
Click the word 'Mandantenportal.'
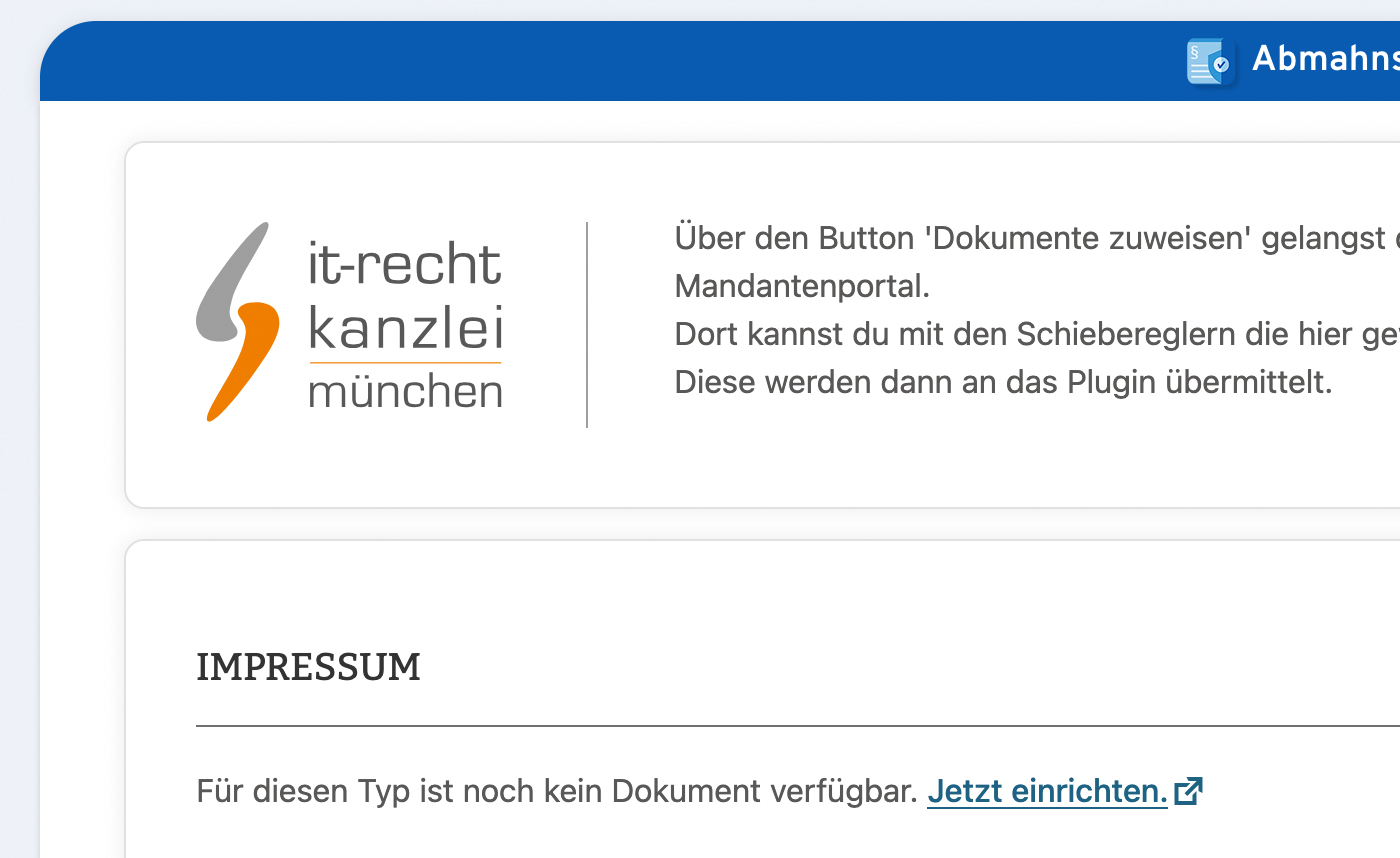coord(802,287)
